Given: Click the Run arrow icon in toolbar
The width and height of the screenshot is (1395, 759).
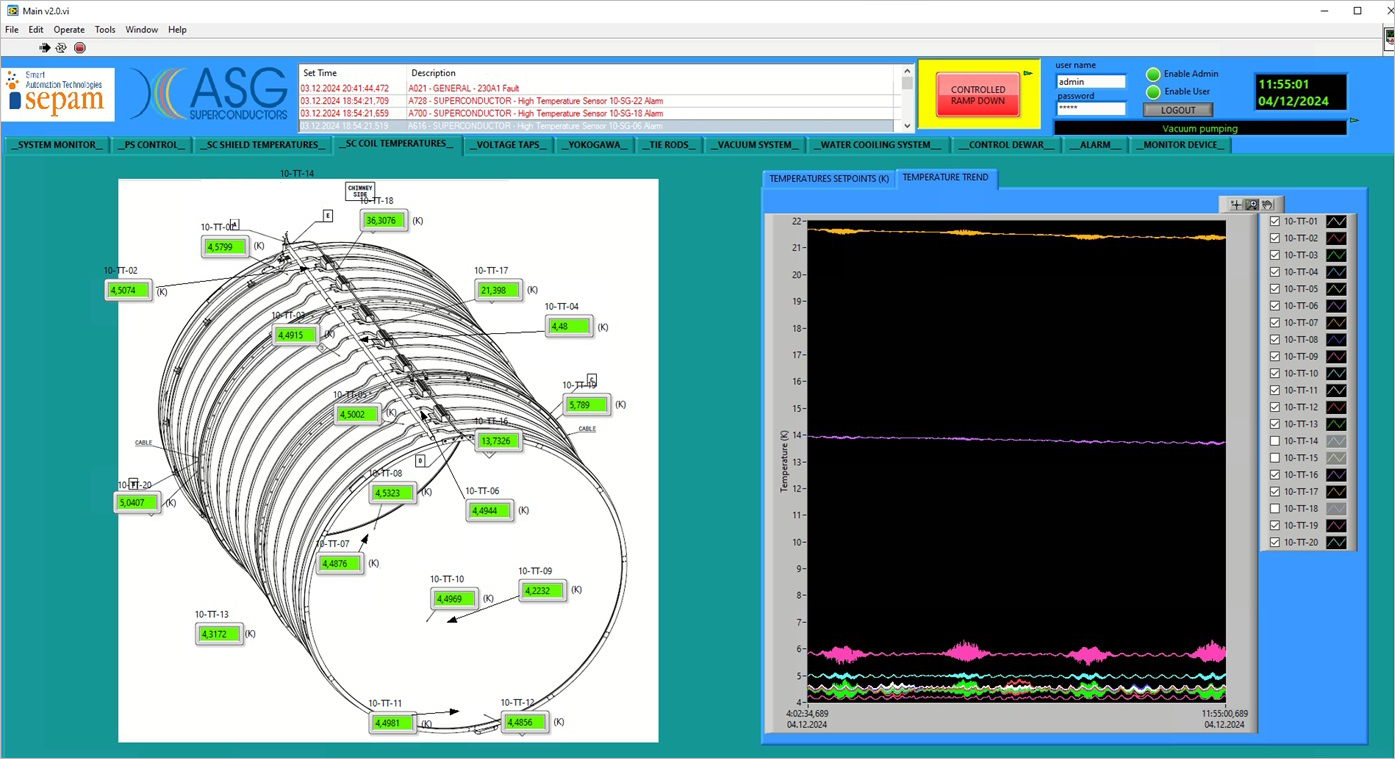Looking at the screenshot, I should coord(44,47).
